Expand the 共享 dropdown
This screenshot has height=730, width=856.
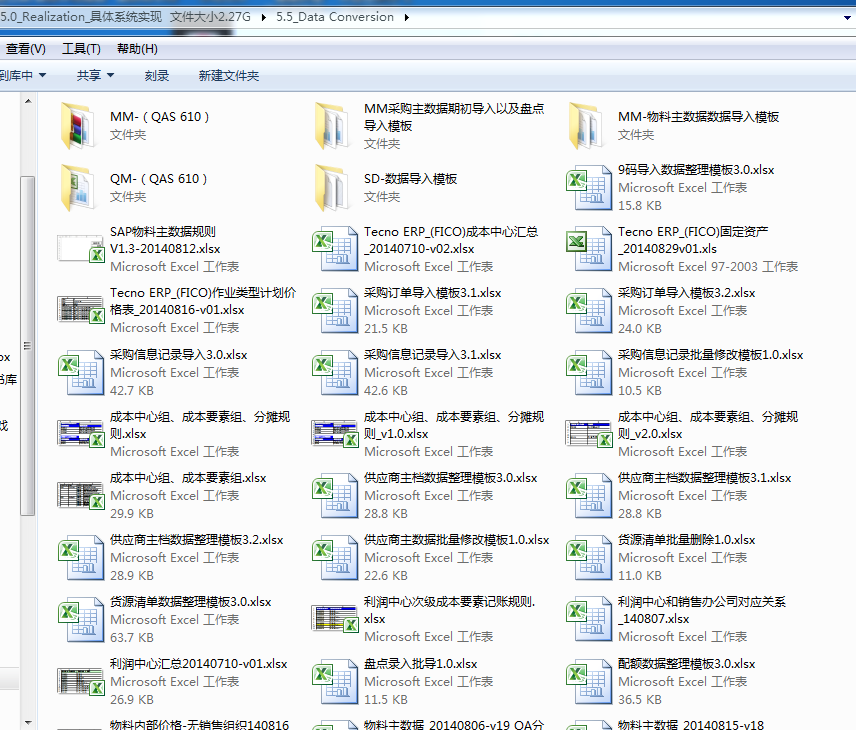pyautogui.click(x=95, y=75)
